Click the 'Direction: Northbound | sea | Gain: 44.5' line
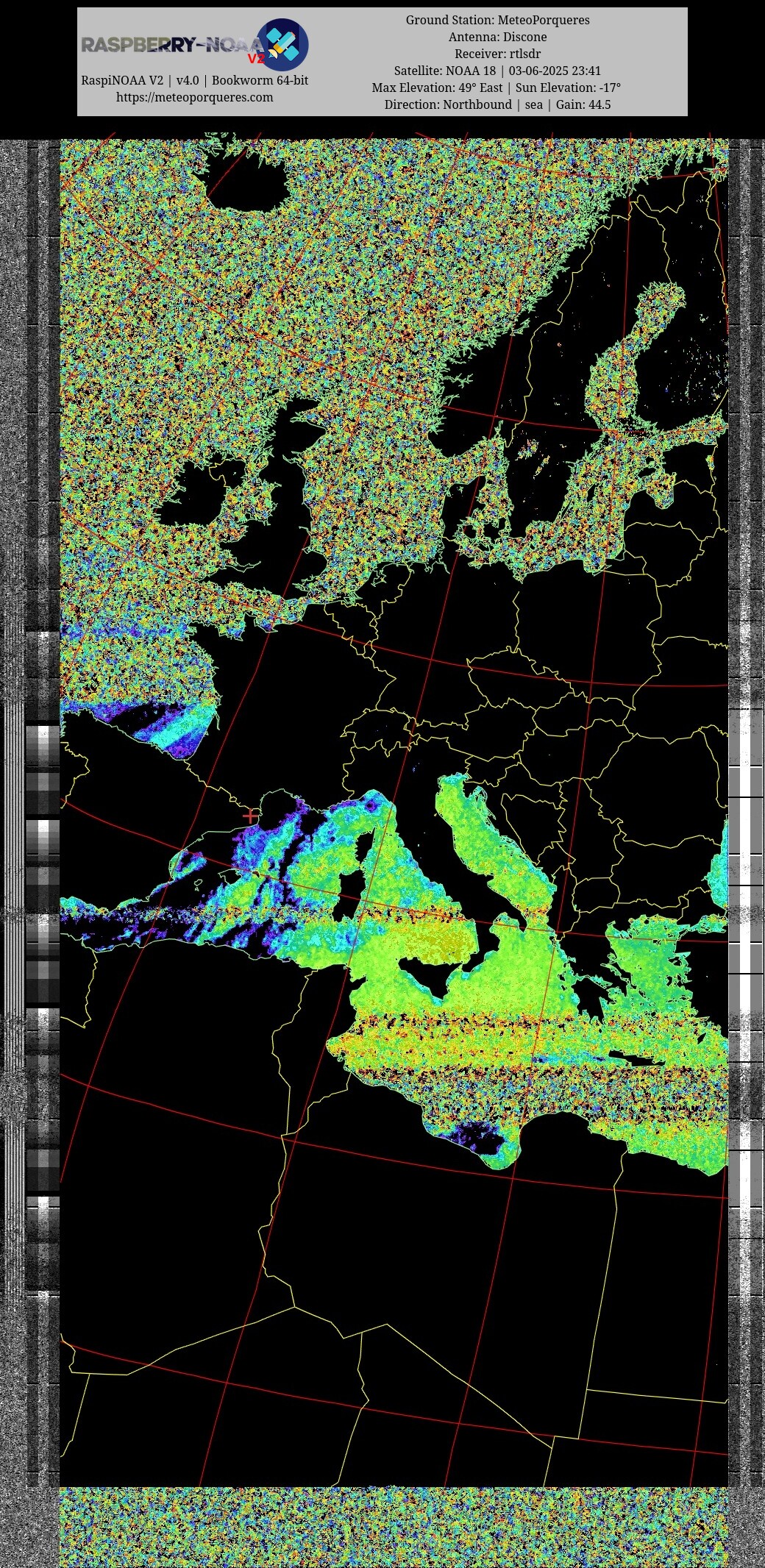 [498, 104]
